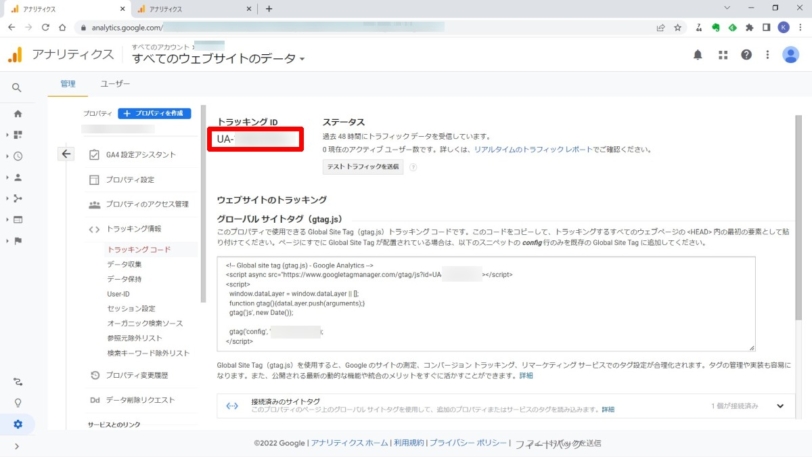Click the account avatar in header
Image resolution: width=812 pixels, height=457 pixels.
(790, 54)
